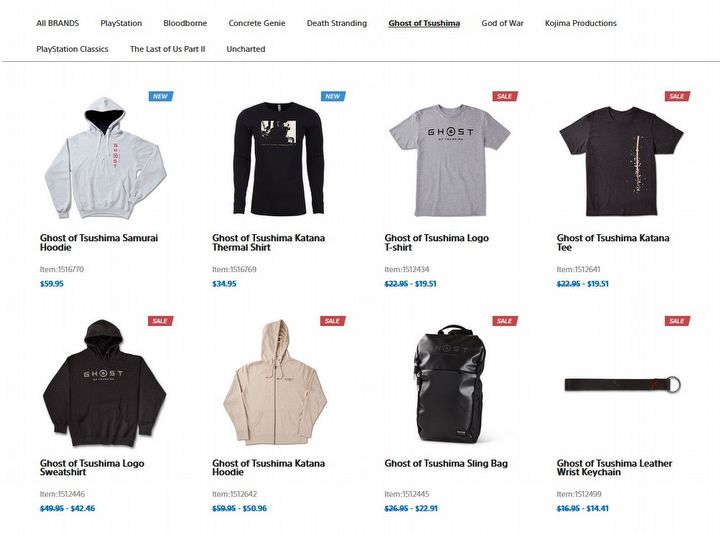This screenshot has height=534, width=720.
Task: Click the SALE badge on Sling Bag
Action: (505, 321)
